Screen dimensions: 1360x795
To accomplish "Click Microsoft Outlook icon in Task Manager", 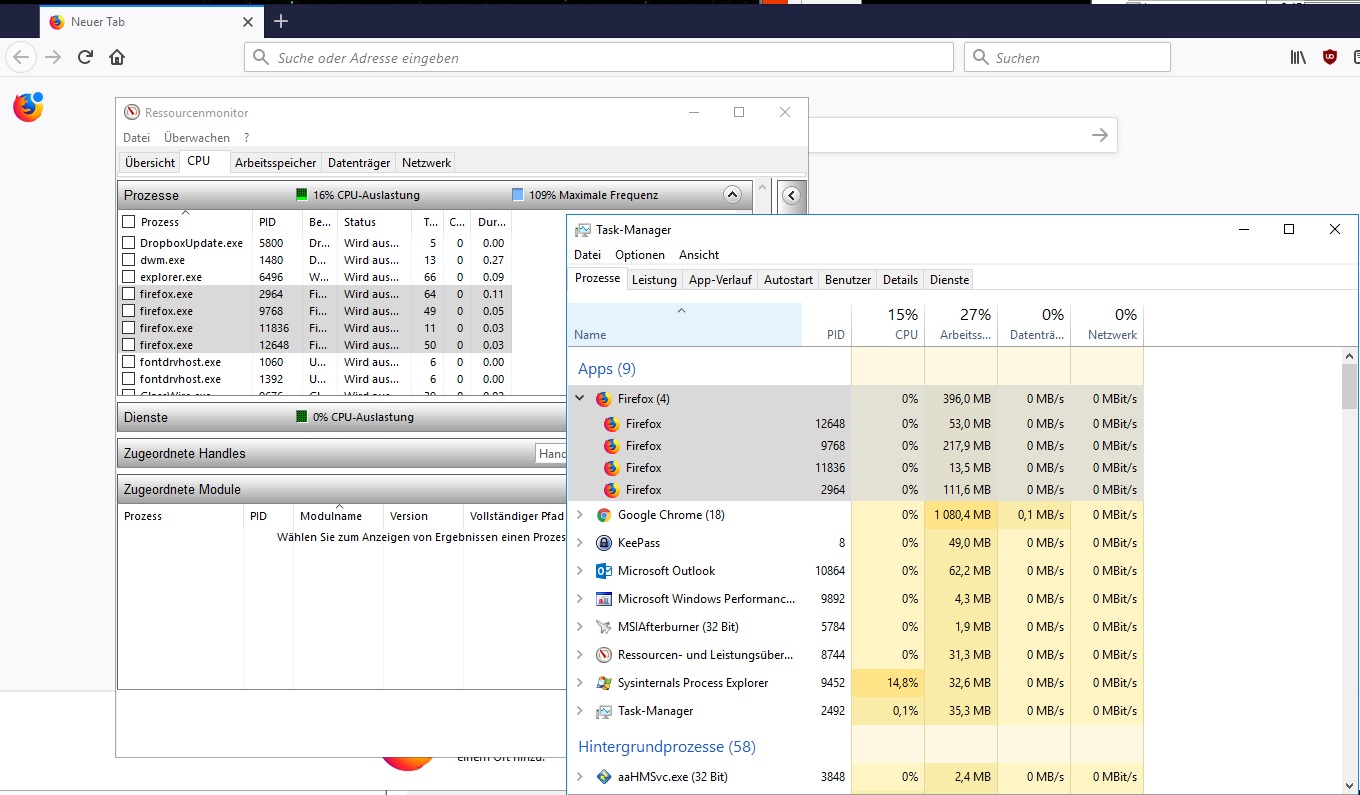I will (603, 571).
